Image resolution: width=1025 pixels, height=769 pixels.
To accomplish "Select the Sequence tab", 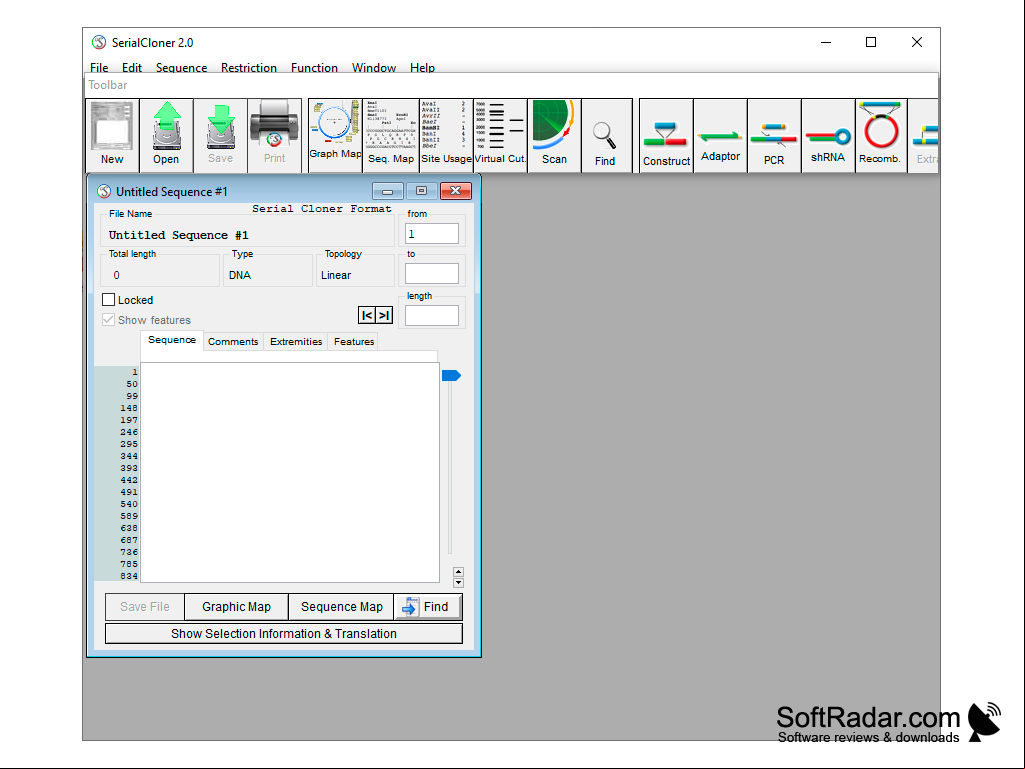I will [x=172, y=340].
